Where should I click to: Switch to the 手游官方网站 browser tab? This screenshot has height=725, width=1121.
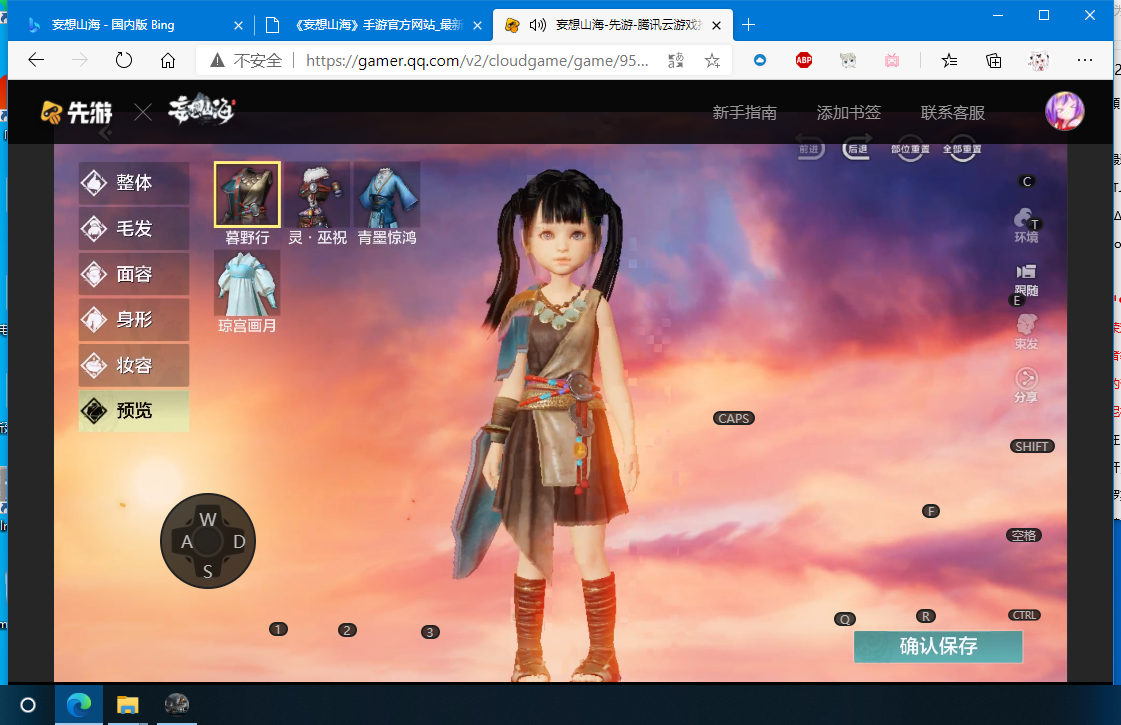(x=372, y=25)
